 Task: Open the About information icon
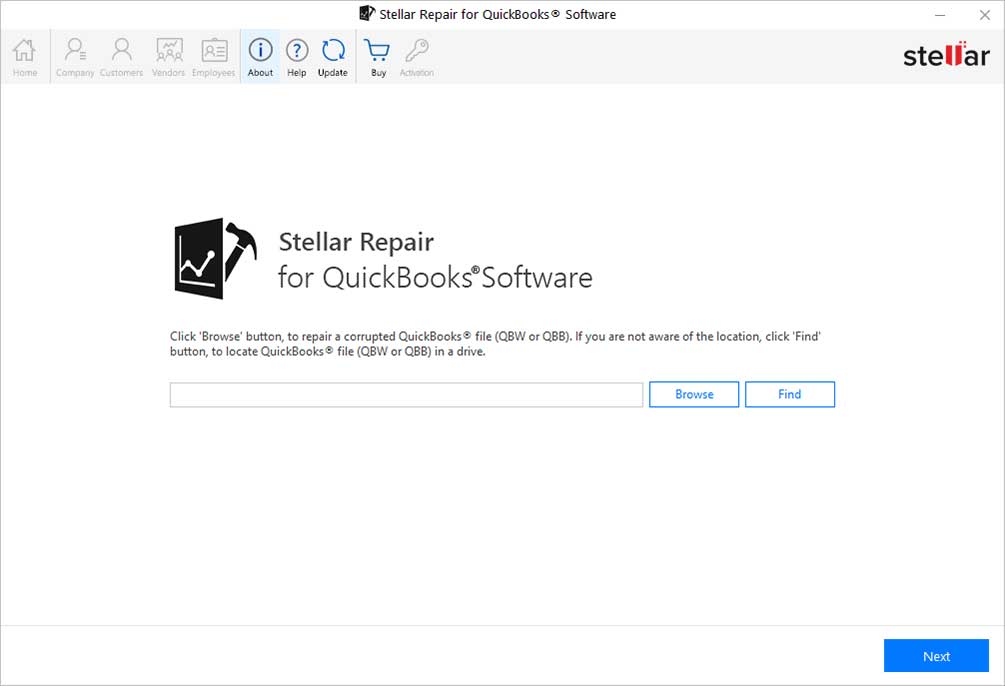(260, 55)
